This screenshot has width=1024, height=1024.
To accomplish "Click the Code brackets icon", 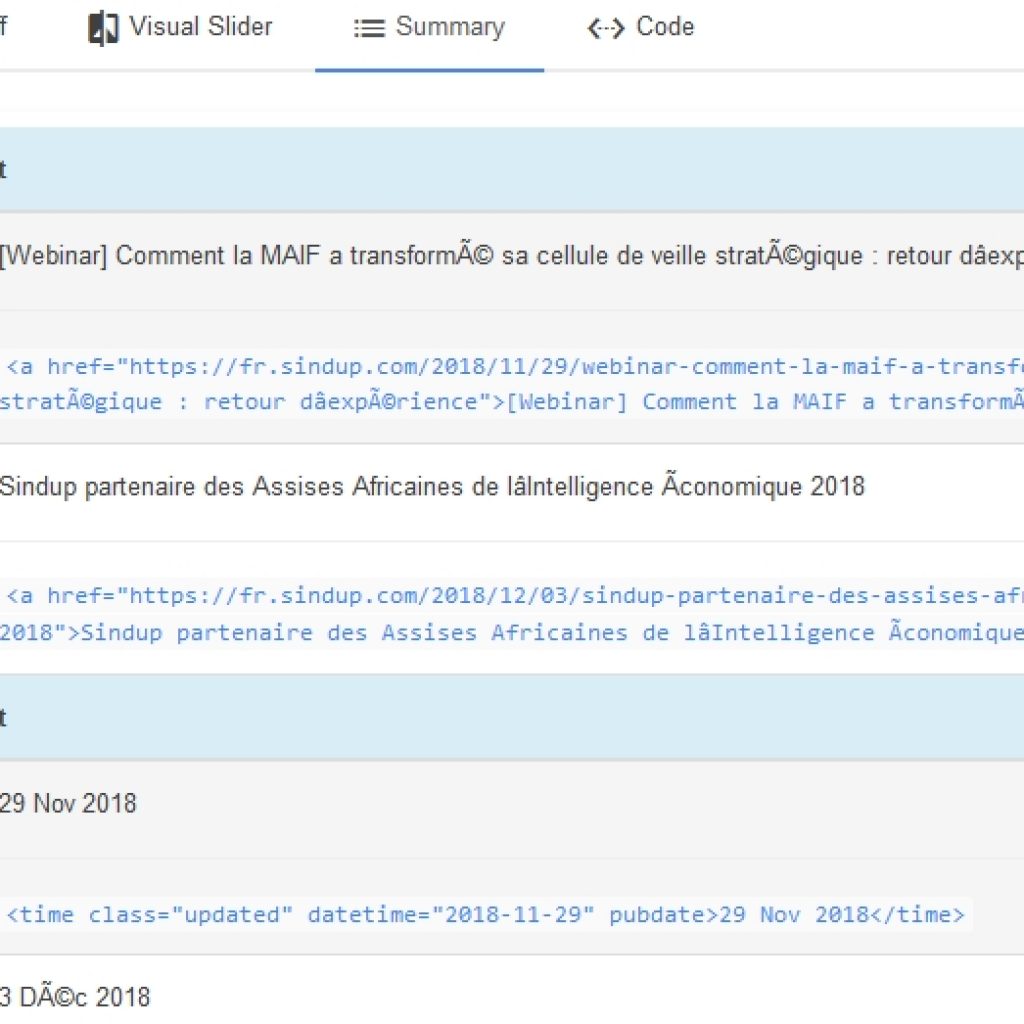I will pos(605,29).
